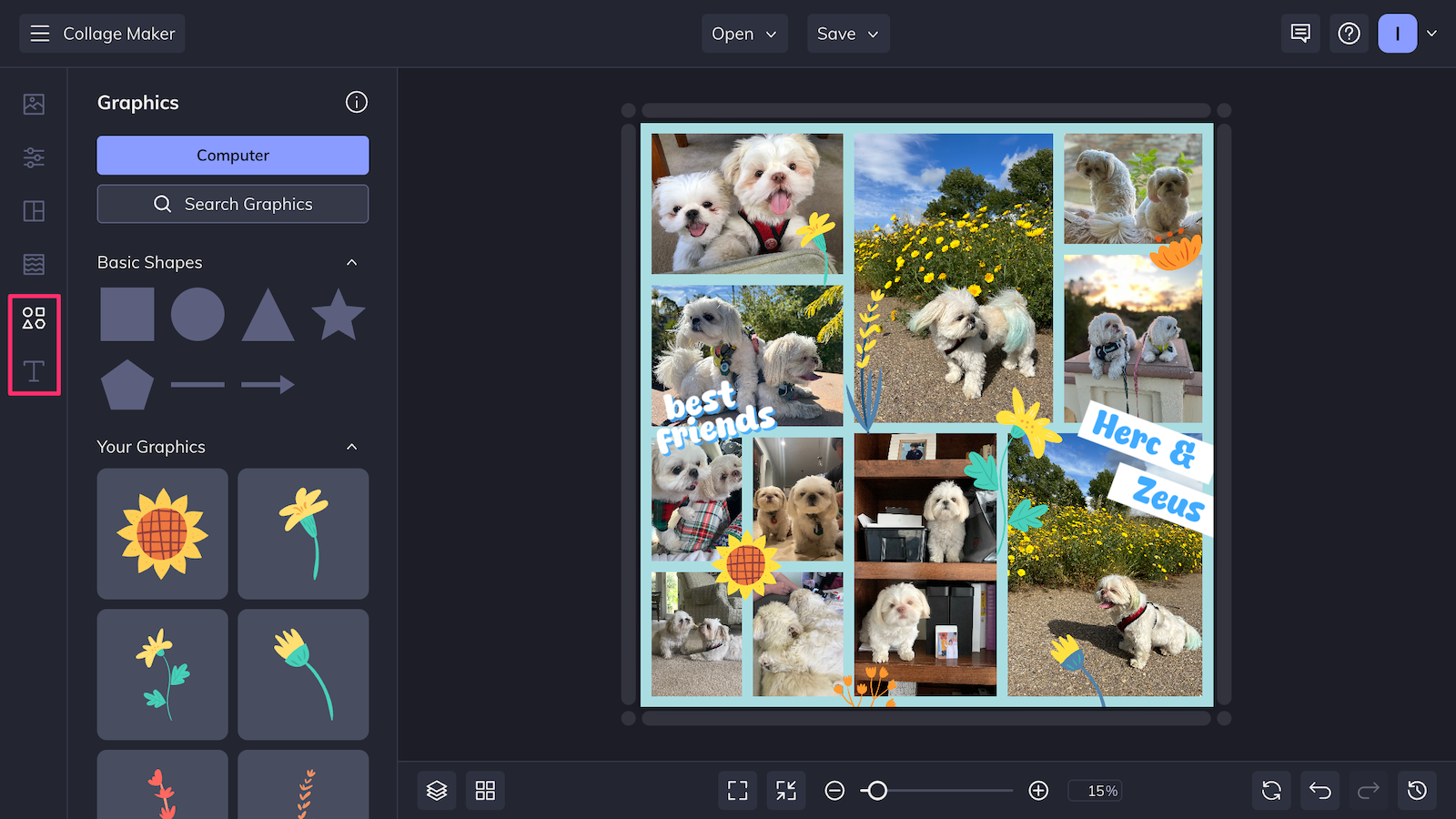This screenshot has width=1456, height=819.
Task: Click the fit-to-screen icon
Action: point(737,790)
